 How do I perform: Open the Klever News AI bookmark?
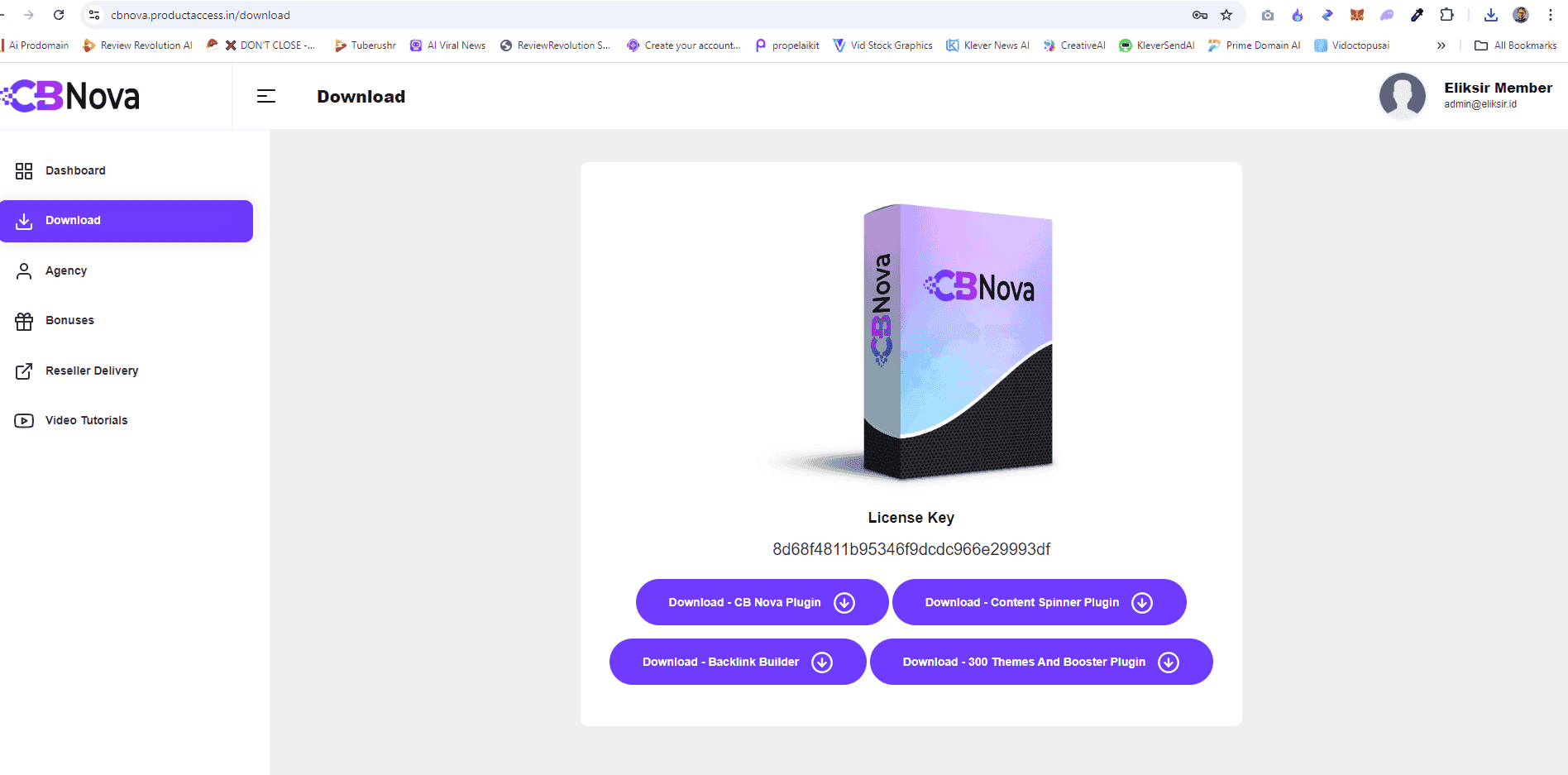pyautogui.click(x=988, y=45)
